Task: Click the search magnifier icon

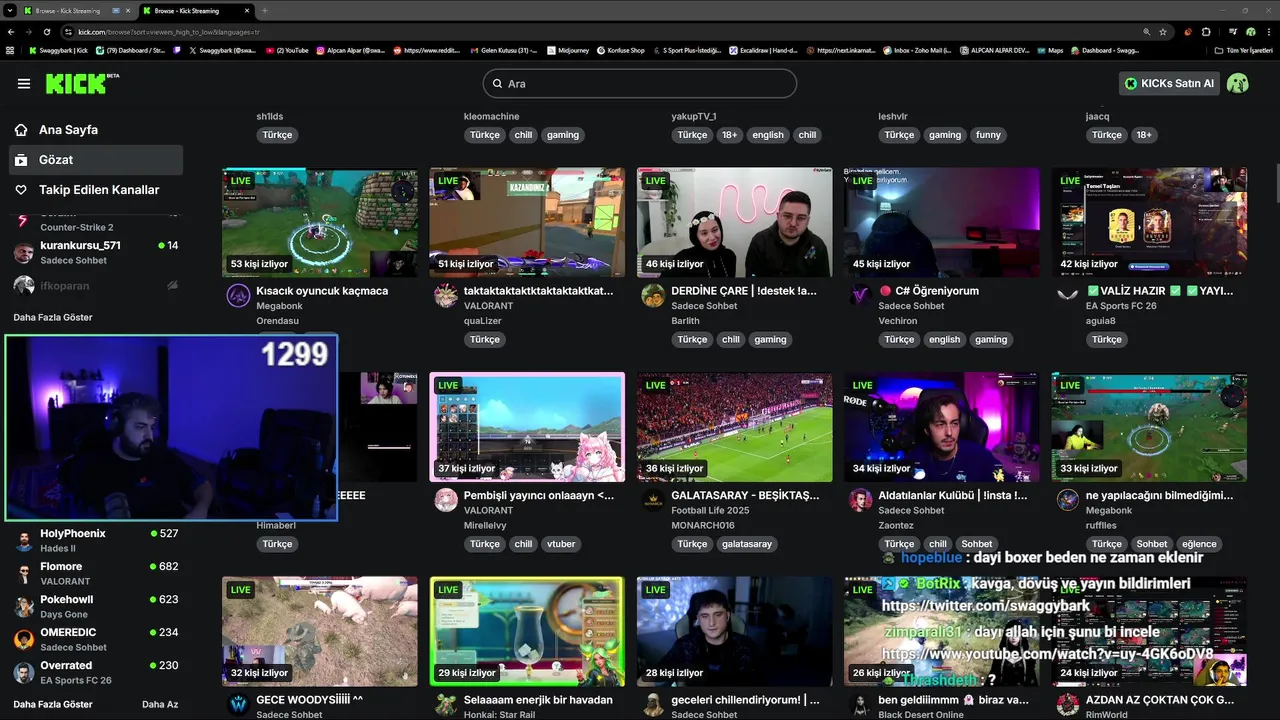Action: pyautogui.click(x=496, y=84)
